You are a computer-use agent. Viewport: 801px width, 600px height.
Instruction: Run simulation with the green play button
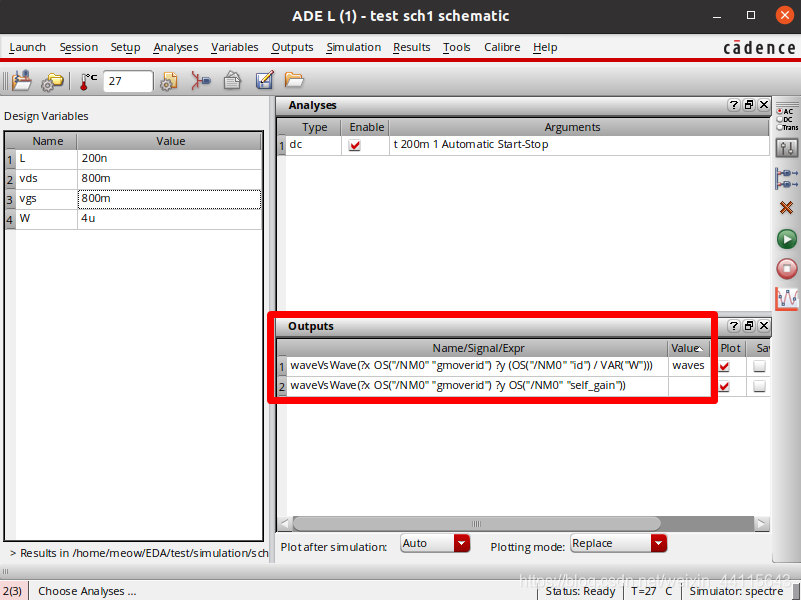[787, 239]
